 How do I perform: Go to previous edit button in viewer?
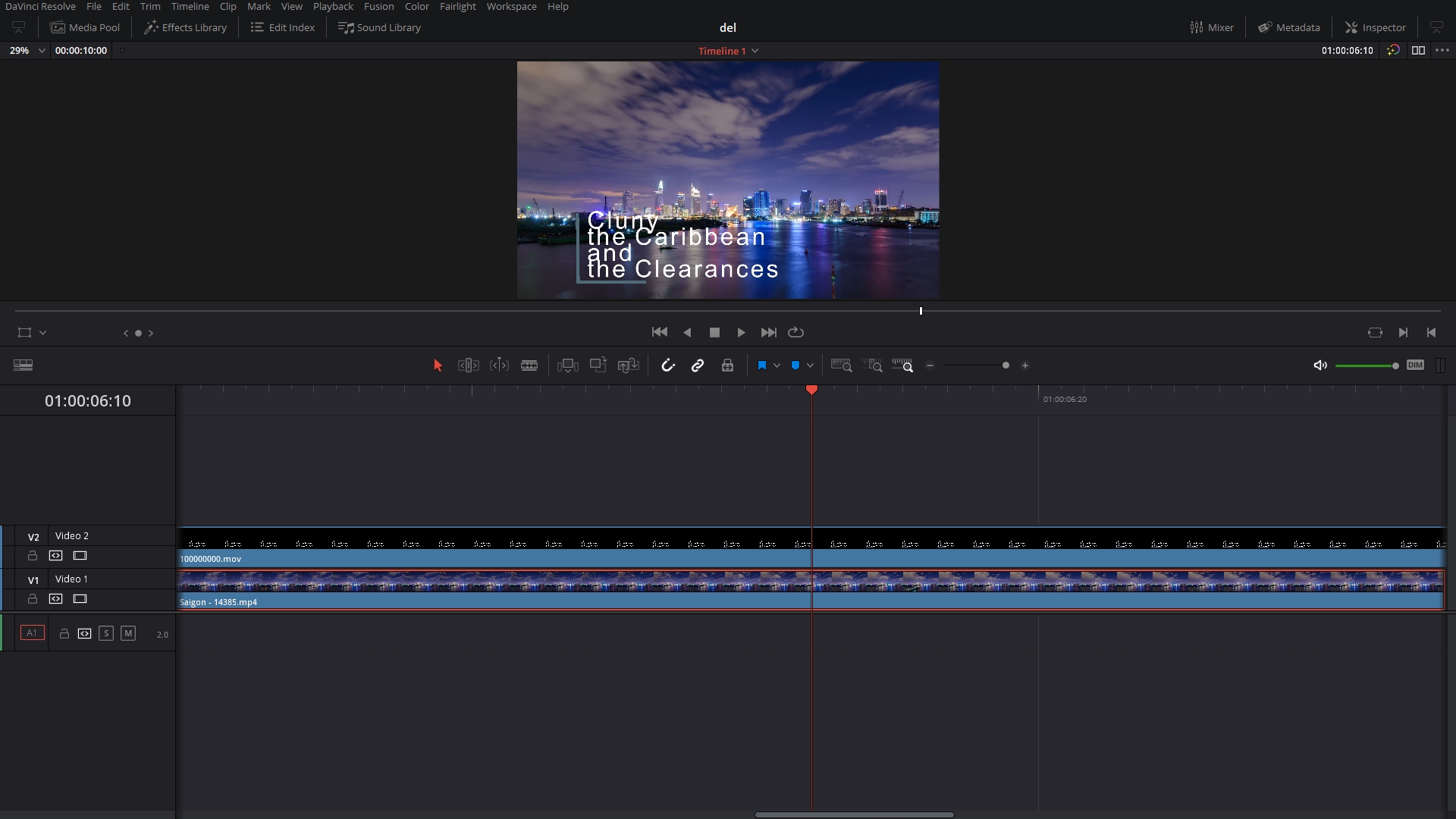click(x=1431, y=332)
